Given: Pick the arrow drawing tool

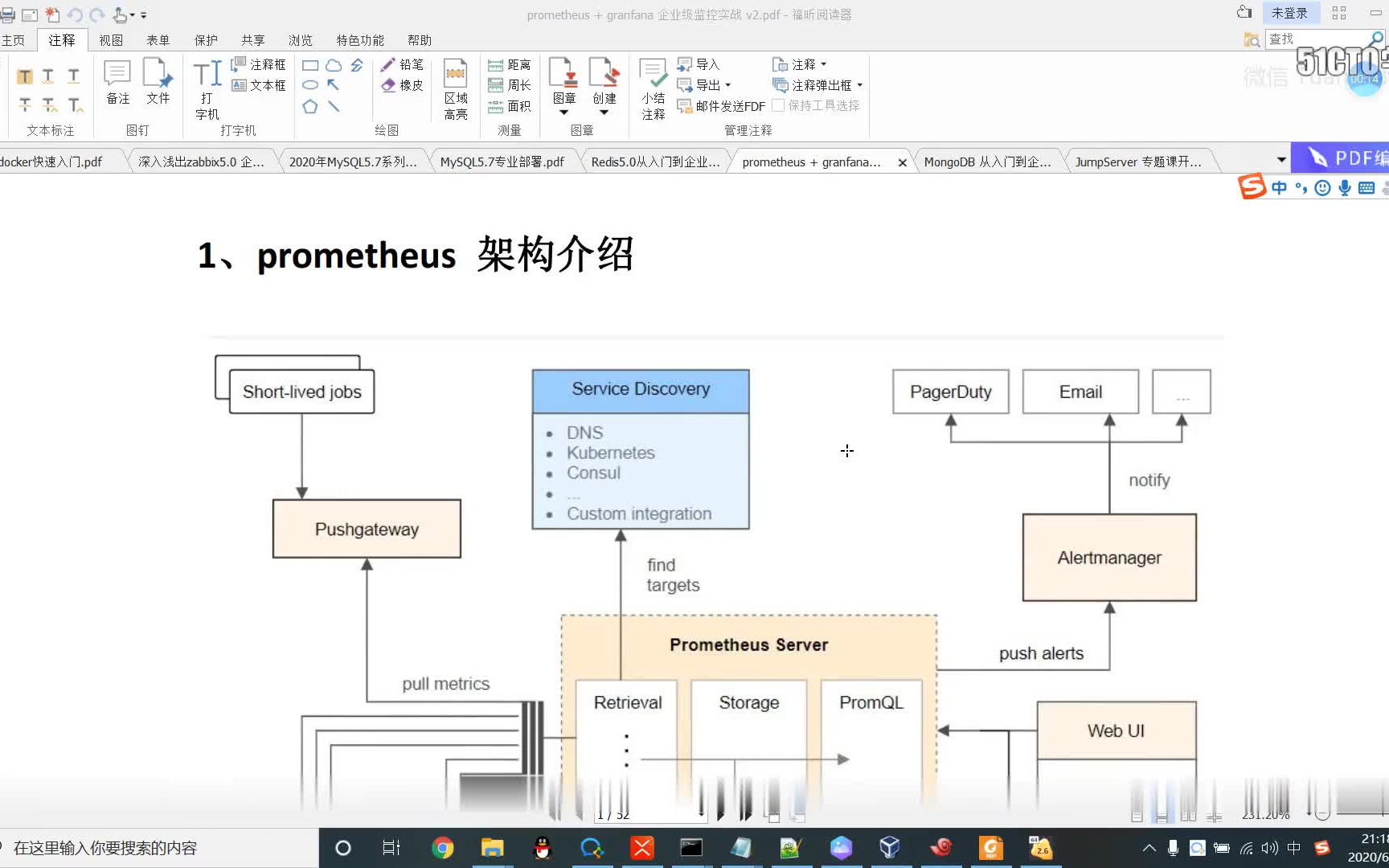Looking at the screenshot, I should click(334, 85).
